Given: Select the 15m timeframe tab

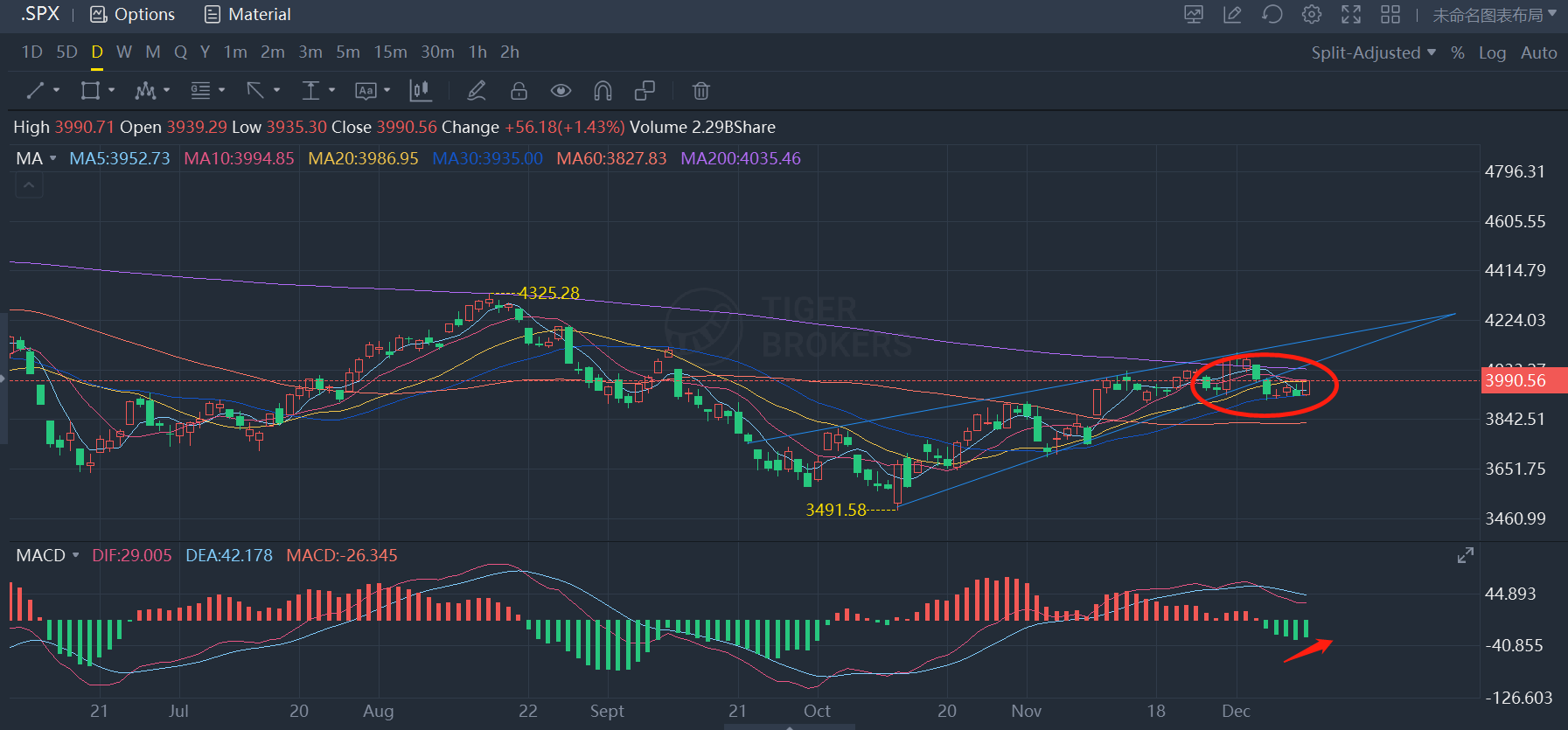Looking at the screenshot, I should 390,52.
